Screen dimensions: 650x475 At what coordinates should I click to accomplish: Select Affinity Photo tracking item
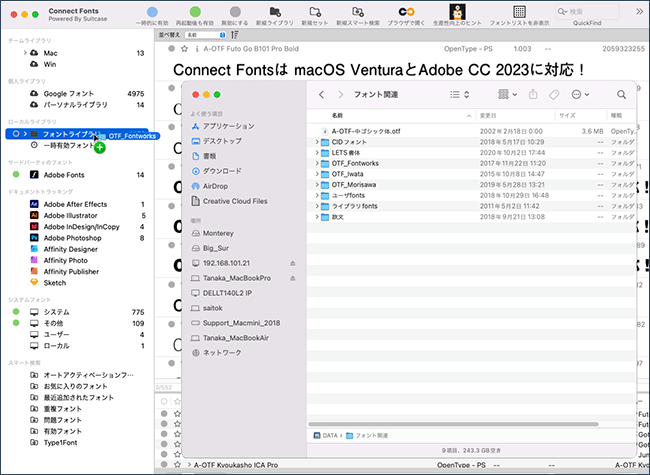[66, 260]
